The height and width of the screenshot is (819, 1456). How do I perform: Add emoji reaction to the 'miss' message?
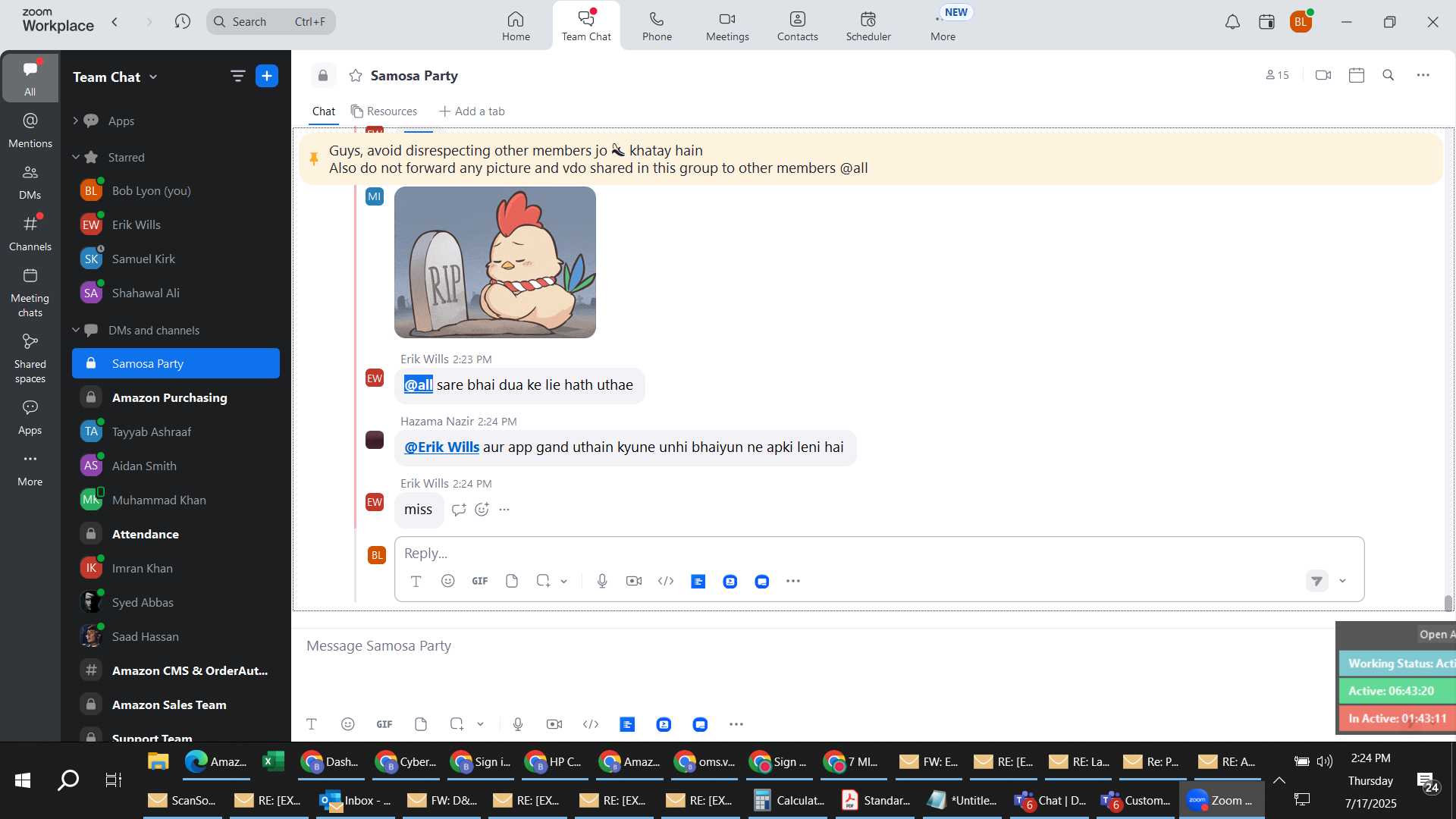[x=482, y=510]
